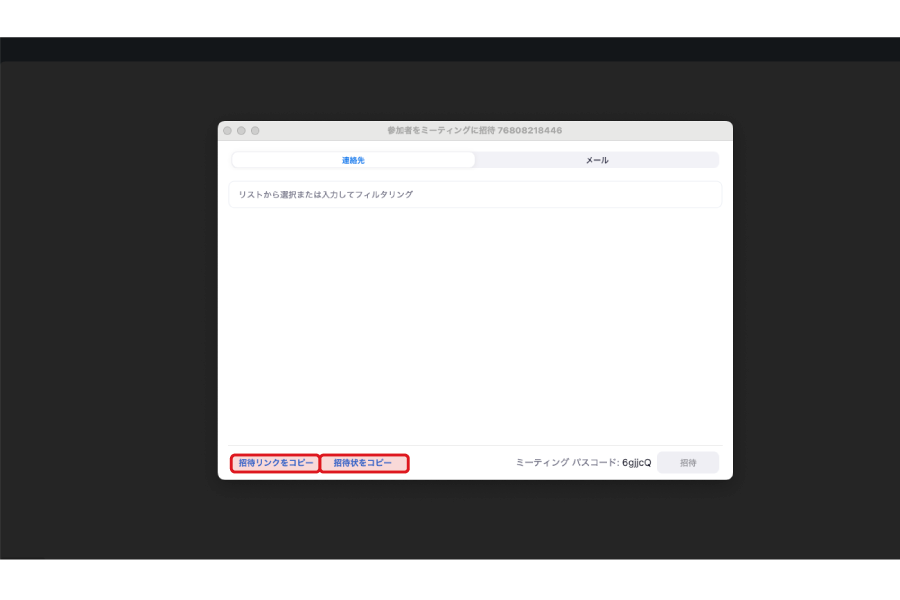Switch to the 連絡先 tab
The width and height of the screenshot is (900, 600).
353,160
